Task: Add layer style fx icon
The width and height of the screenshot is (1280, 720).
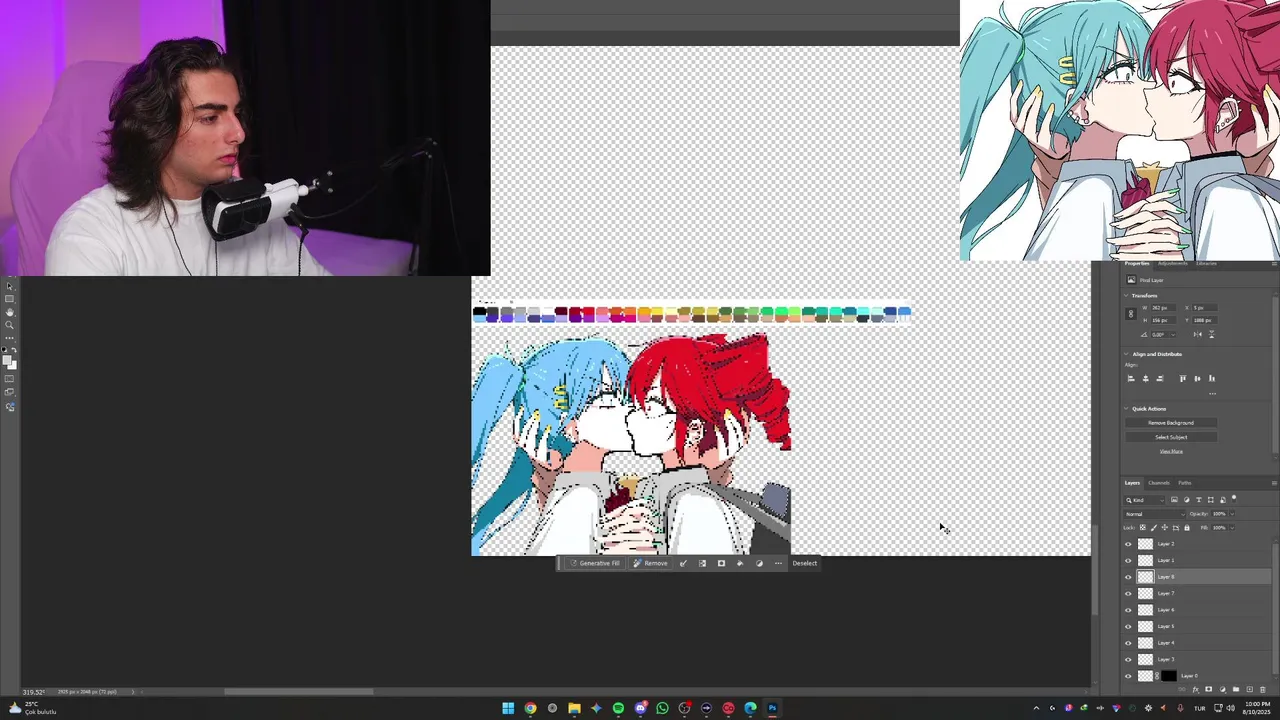Action: (1196, 689)
